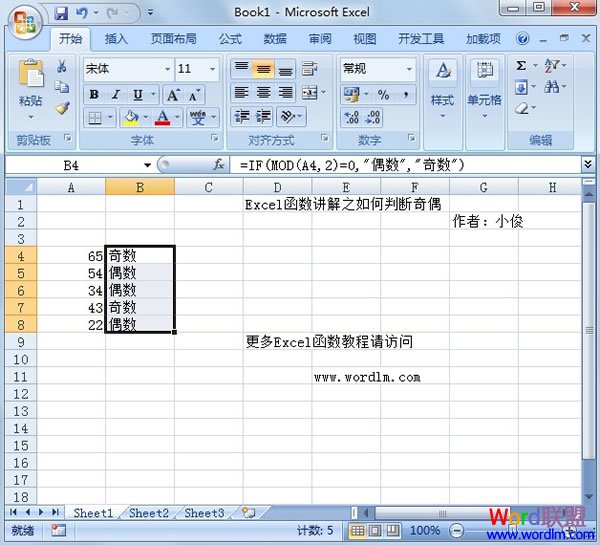Toggle wrap text in cell
Viewport: 600px width, 545px height.
(309, 69)
